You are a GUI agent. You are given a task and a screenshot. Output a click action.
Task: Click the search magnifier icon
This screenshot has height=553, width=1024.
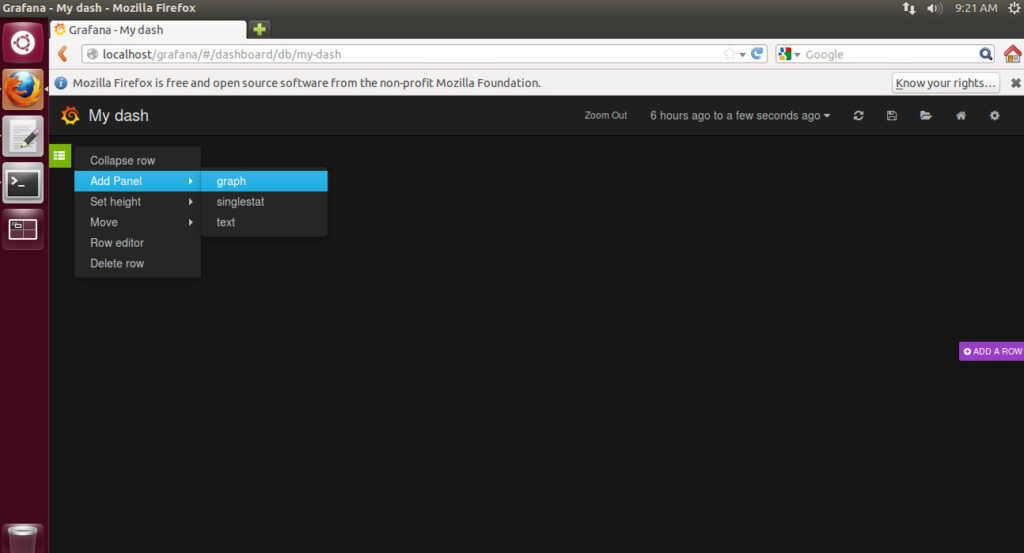tap(985, 54)
